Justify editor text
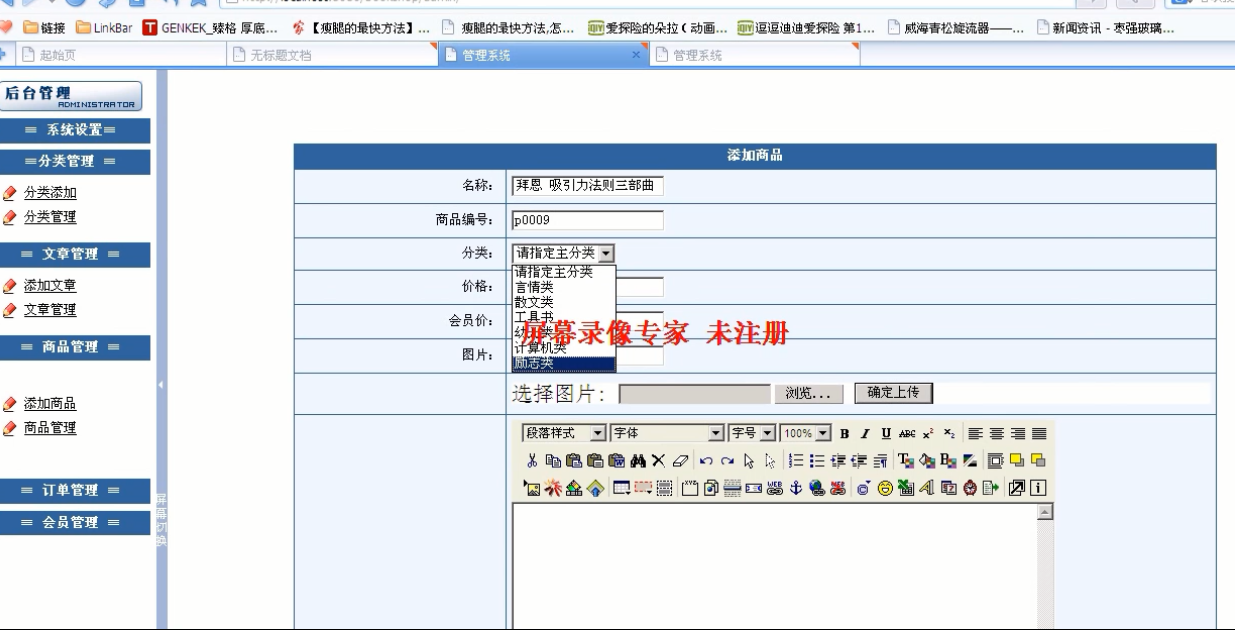 coord(1039,433)
